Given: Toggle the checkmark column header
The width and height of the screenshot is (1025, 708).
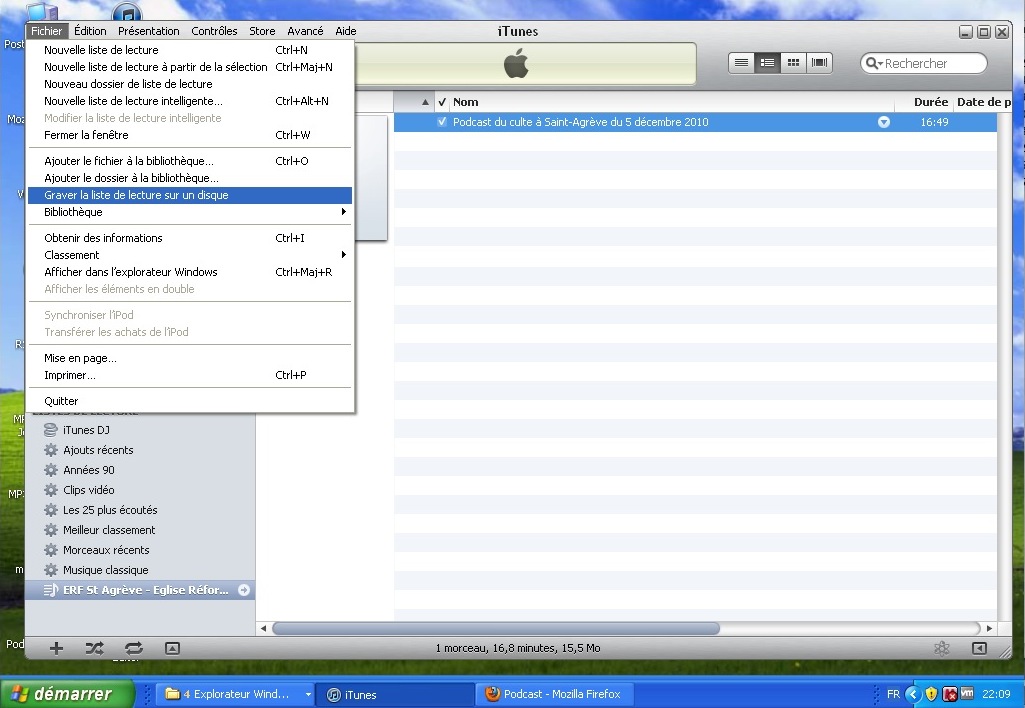Looking at the screenshot, I should point(442,102).
